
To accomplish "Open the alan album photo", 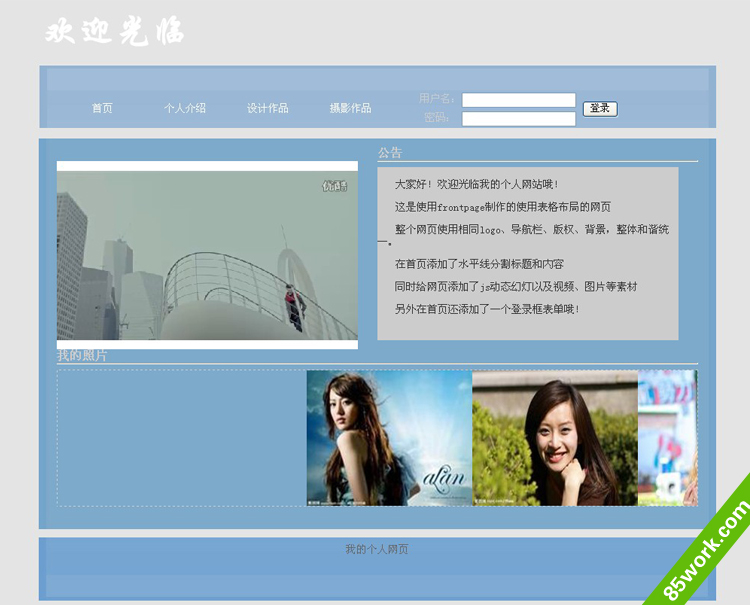I will click(389, 438).
